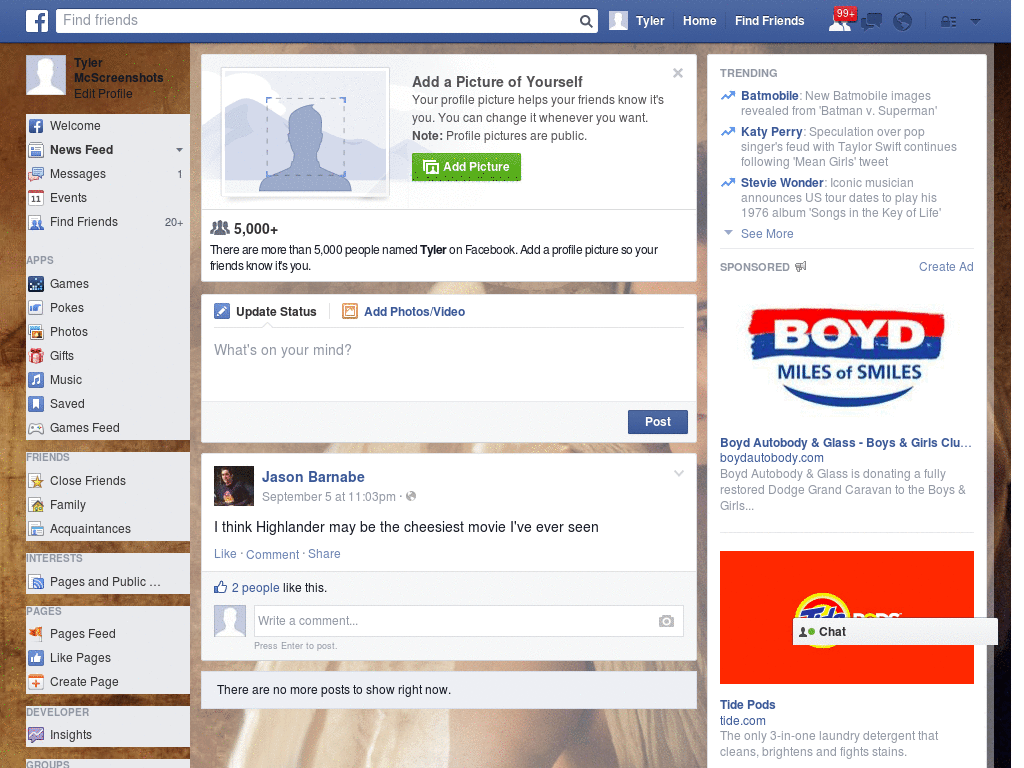Click the Events calendar icon
This screenshot has width=1024, height=768.
[36, 198]
